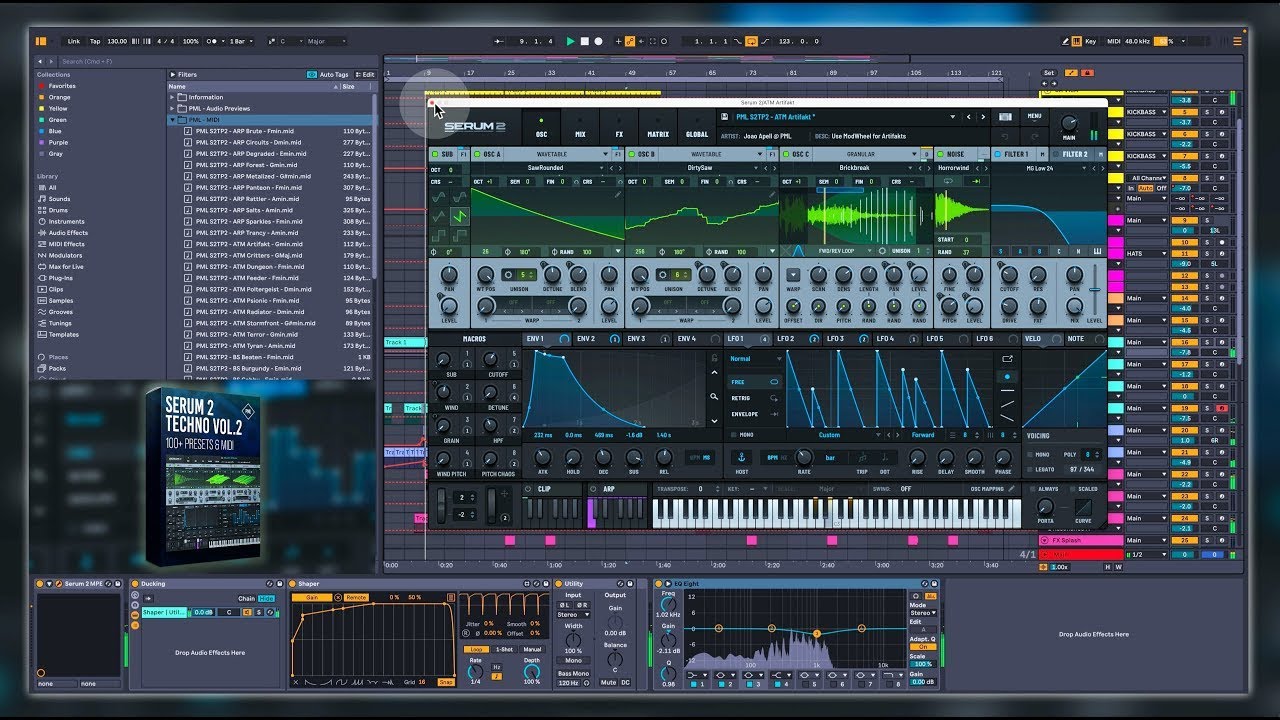This screenshot has height=720, width=1280.
Task: Toggle OSC B power switch
Action: [631, 155]
